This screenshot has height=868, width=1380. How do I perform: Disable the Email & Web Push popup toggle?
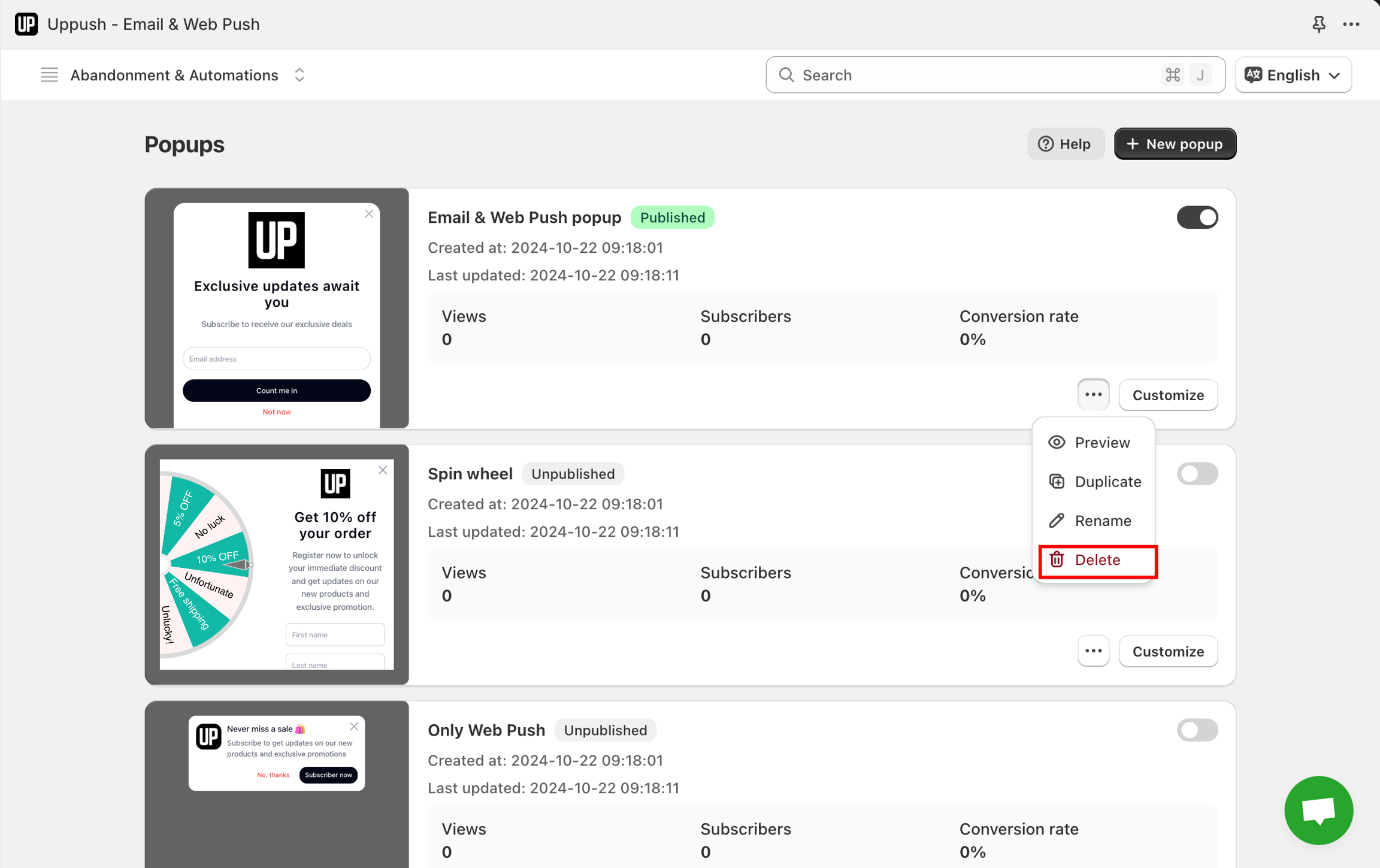coord(1197,217)
